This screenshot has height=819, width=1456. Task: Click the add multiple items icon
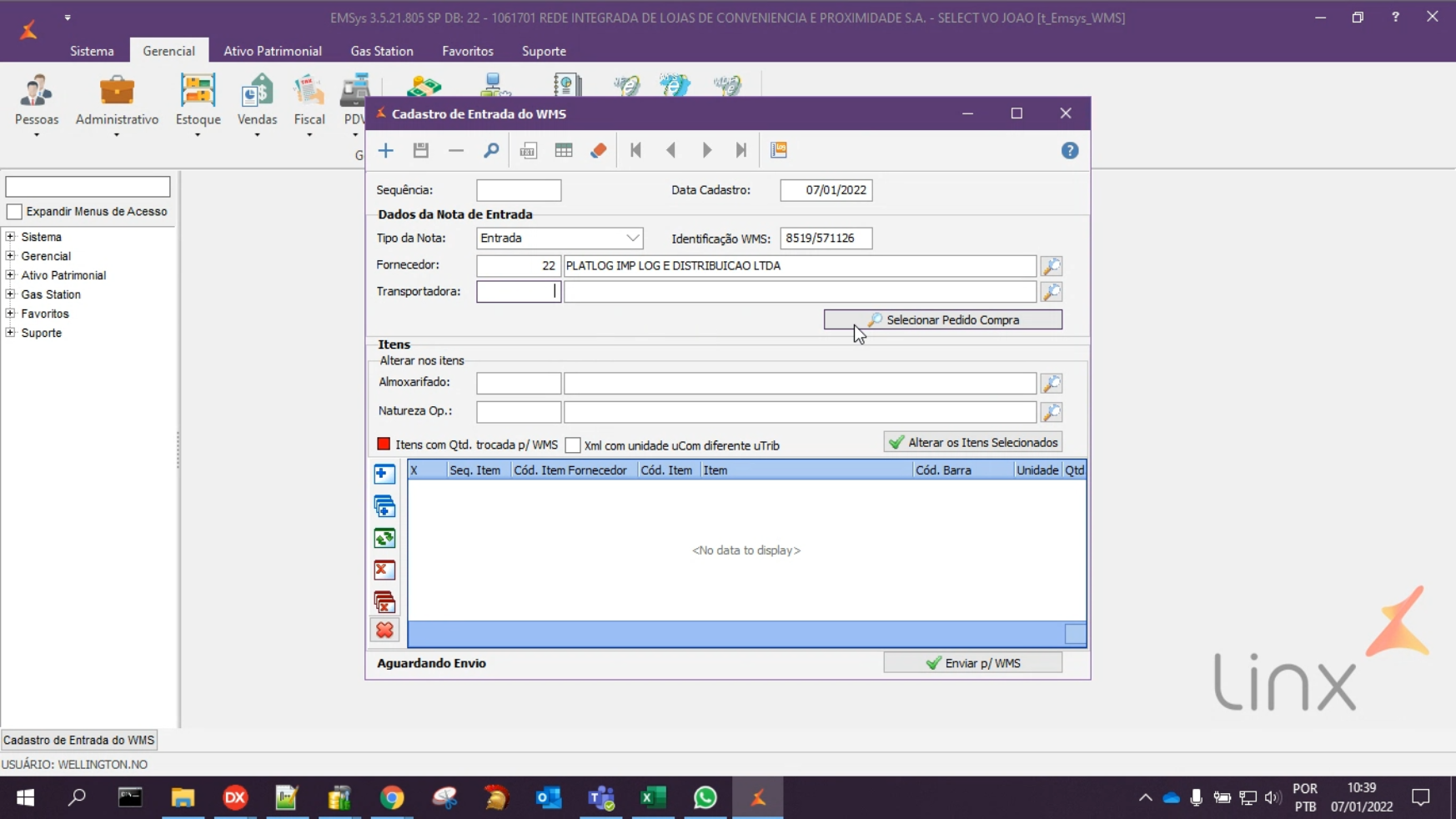point(384,506)
